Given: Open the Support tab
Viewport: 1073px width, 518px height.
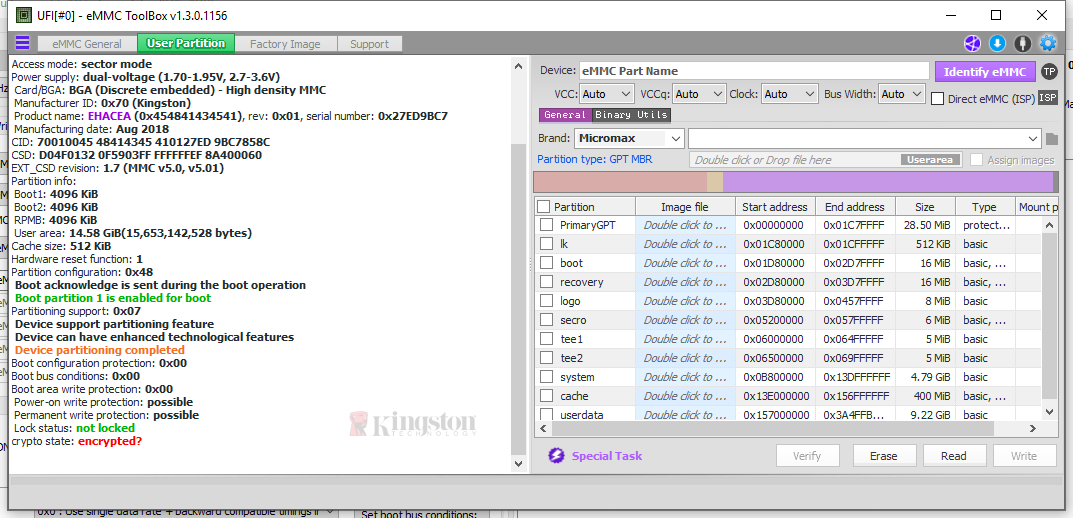Looking at the screenshot, I should [x=370, y=44].
